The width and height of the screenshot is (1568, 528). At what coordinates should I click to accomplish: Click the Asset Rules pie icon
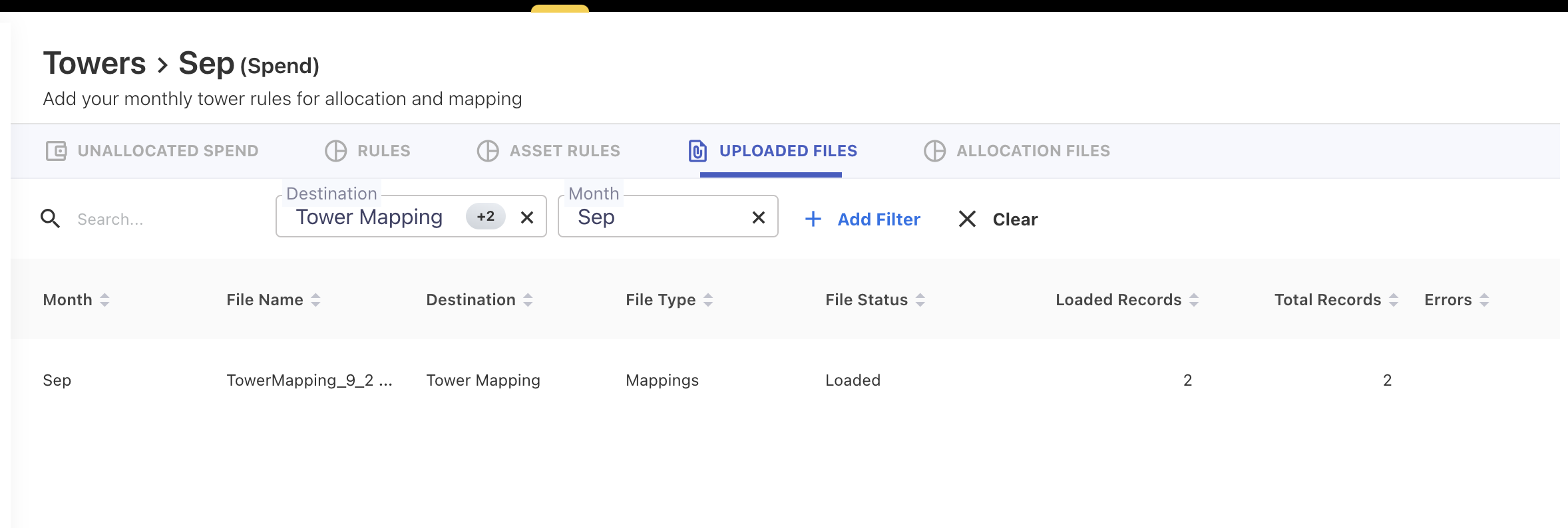pyautogui.click(x=488, y=151)
